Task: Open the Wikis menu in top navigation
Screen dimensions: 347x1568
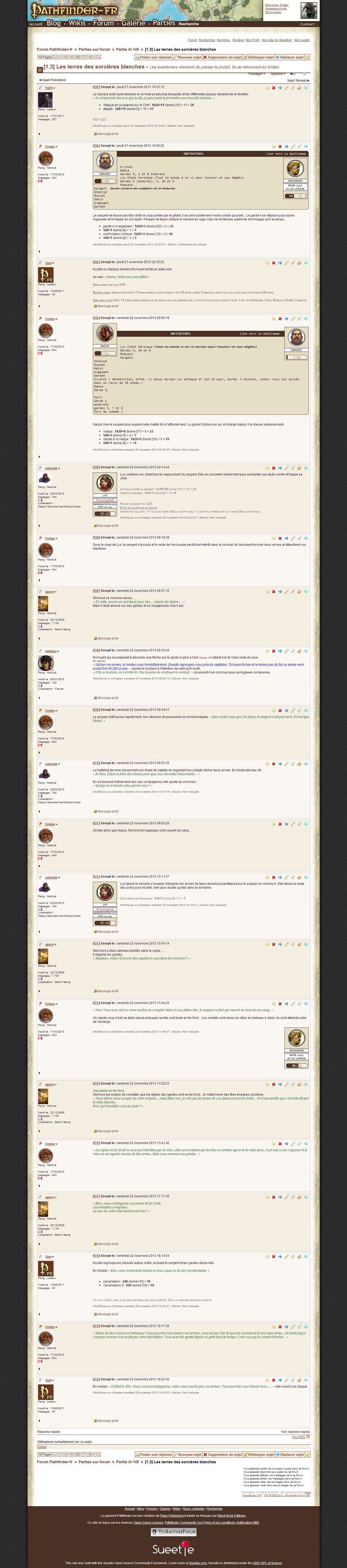Action: point(77,23)
